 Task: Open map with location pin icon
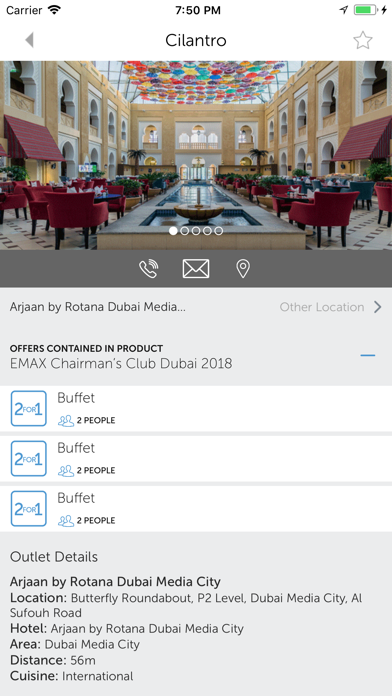coord(243,269)
